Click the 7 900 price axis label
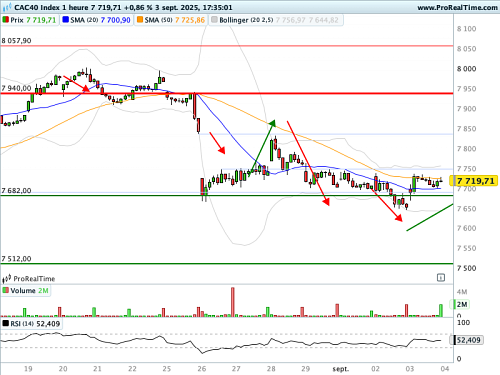 tap(466, 109)
